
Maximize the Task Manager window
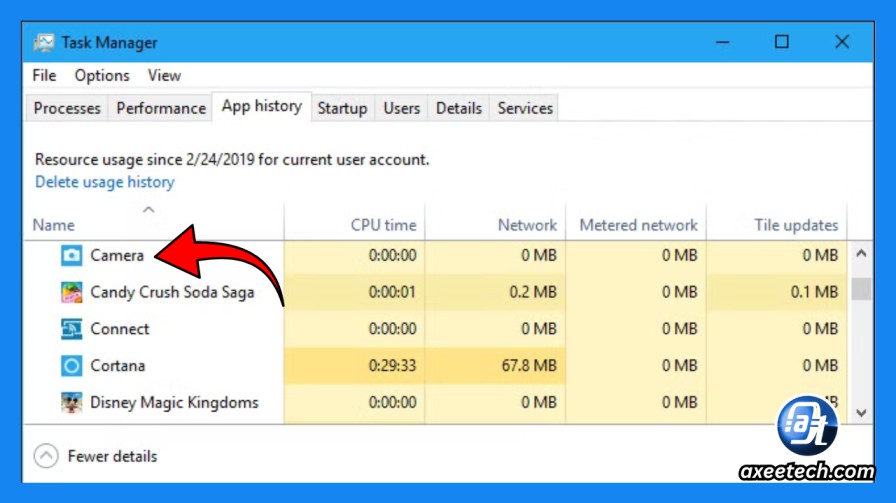(782, 42)
